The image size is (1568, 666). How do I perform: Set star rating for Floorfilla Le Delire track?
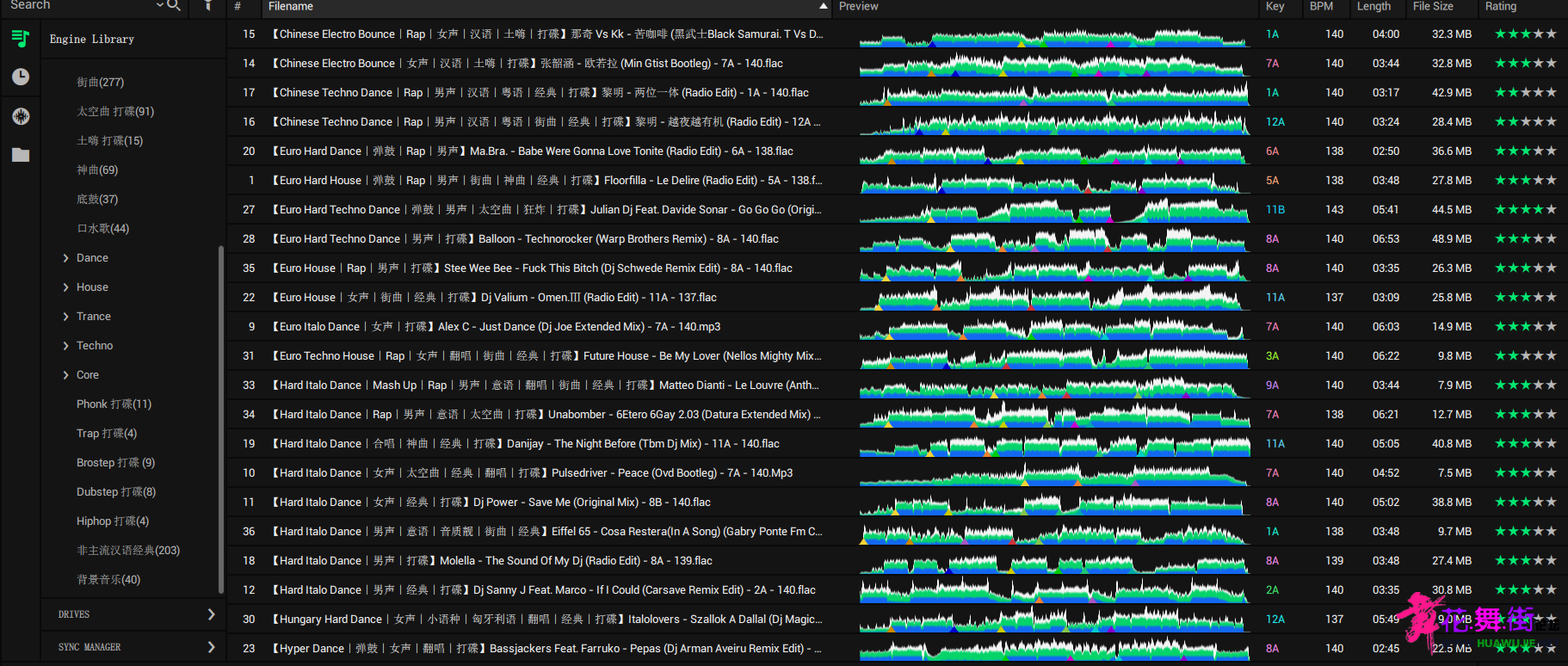1526,181
